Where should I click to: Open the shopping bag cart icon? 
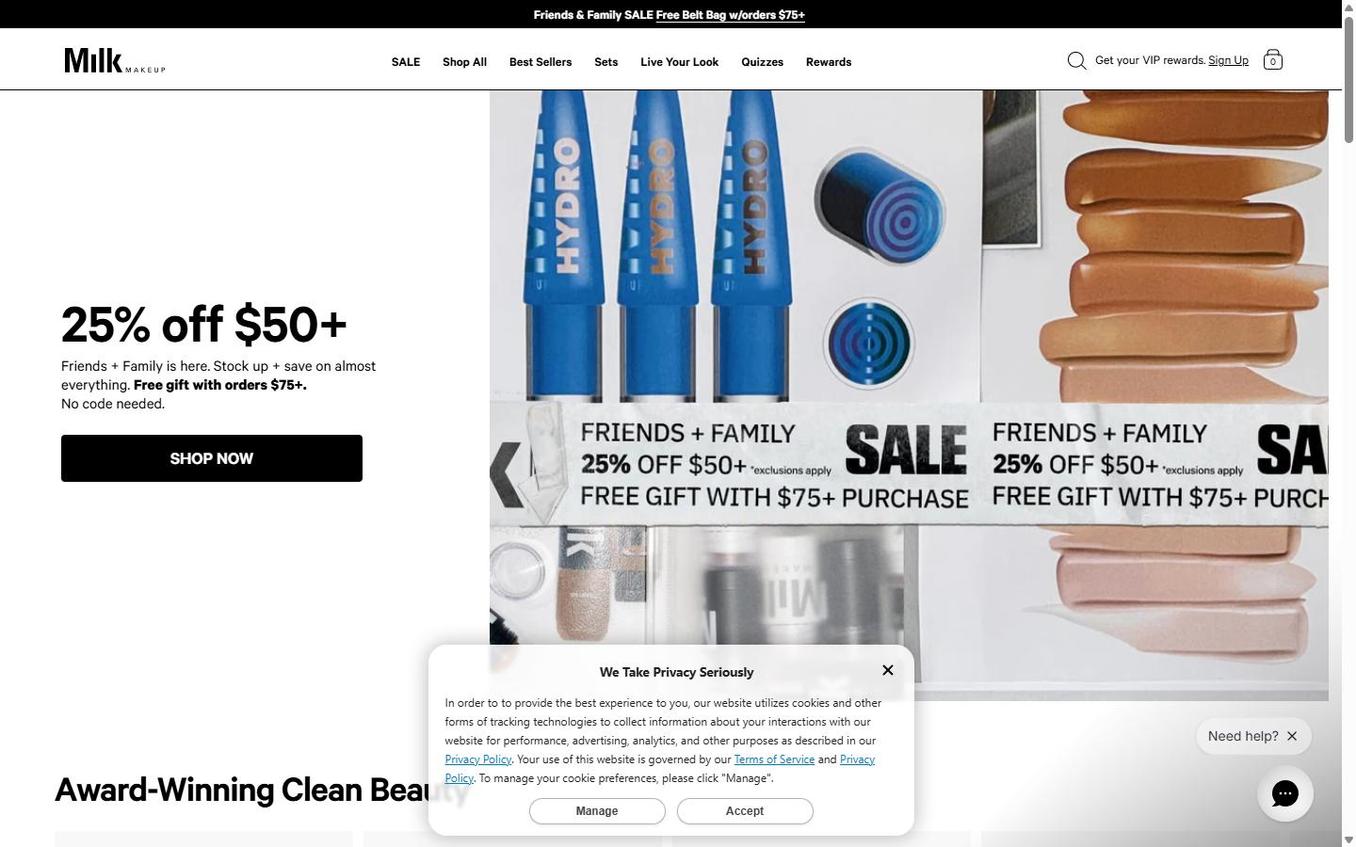(x=1272, y=60)
